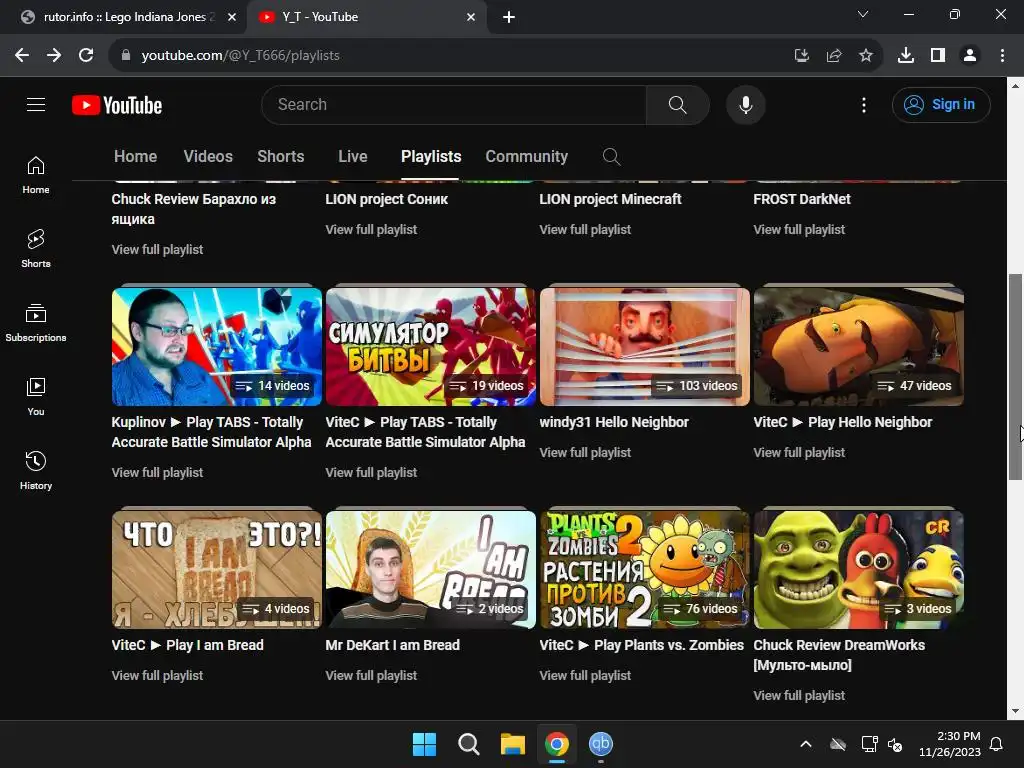Open ViteC Play I am Bread thumbnail
This screenshot has height=768, width=1024.
(x=217, y=569)
